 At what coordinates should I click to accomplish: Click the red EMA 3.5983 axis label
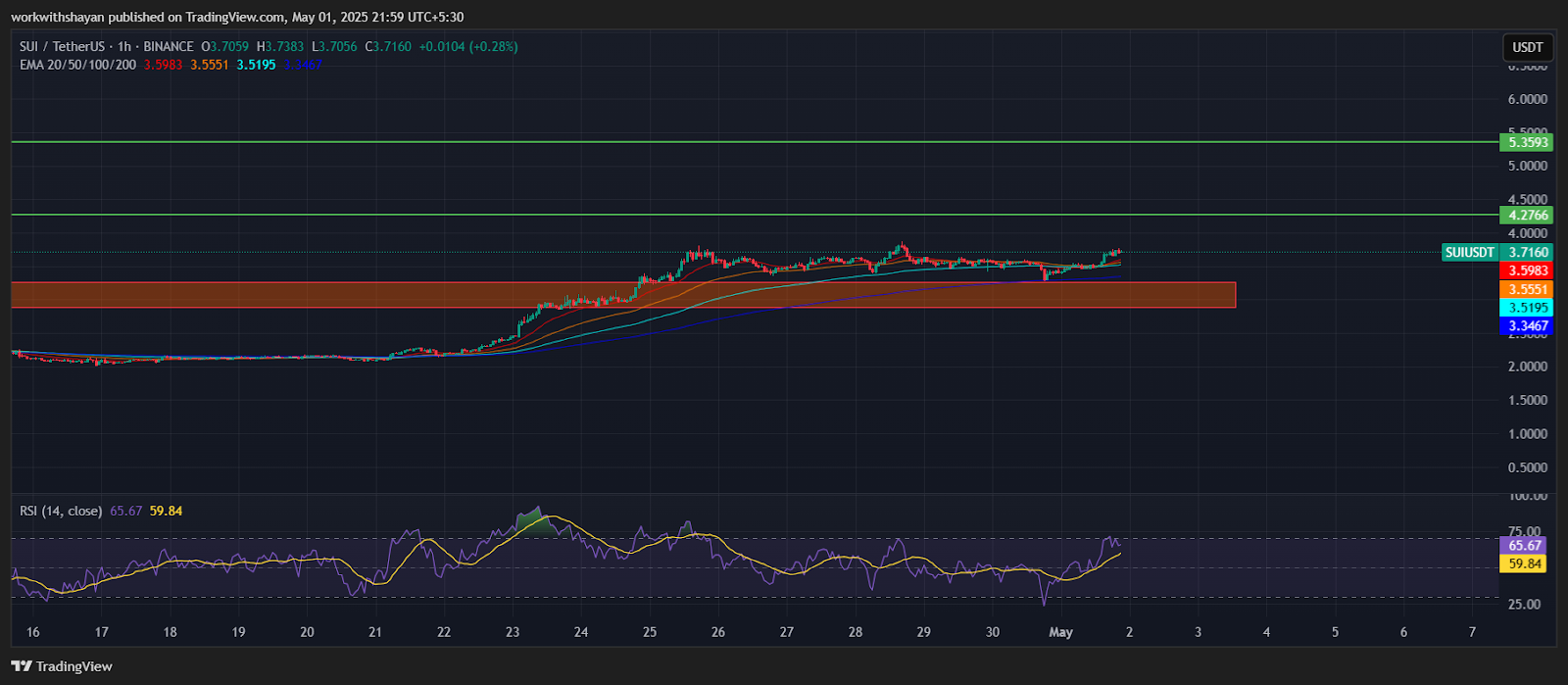1527,271
